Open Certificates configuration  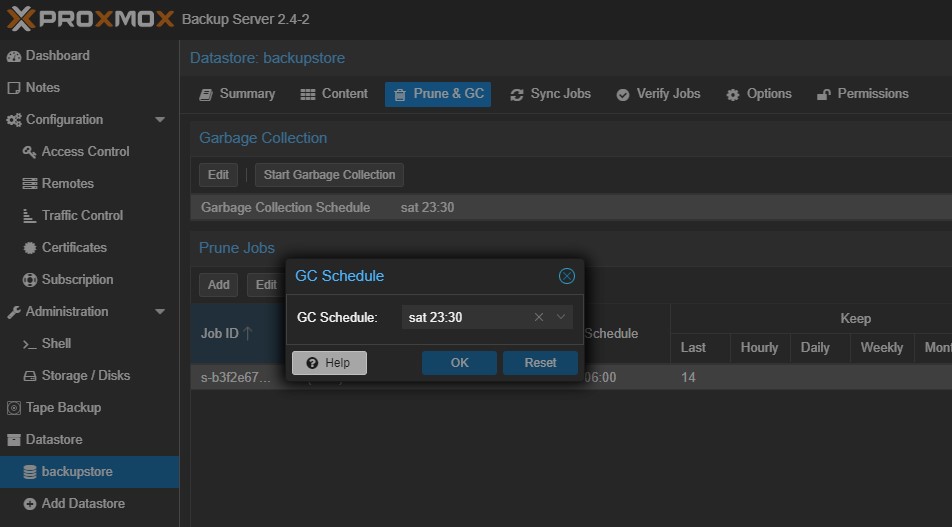pos(74,248)
